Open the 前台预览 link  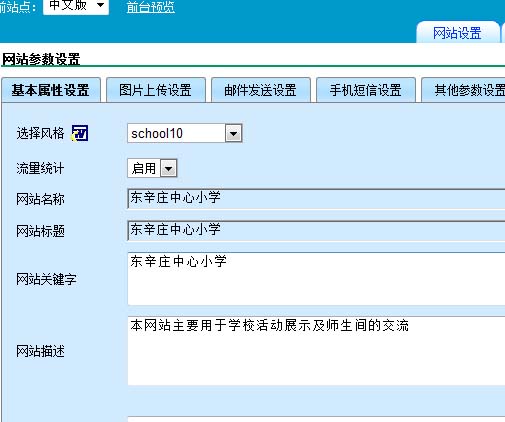tap(151, 7)
